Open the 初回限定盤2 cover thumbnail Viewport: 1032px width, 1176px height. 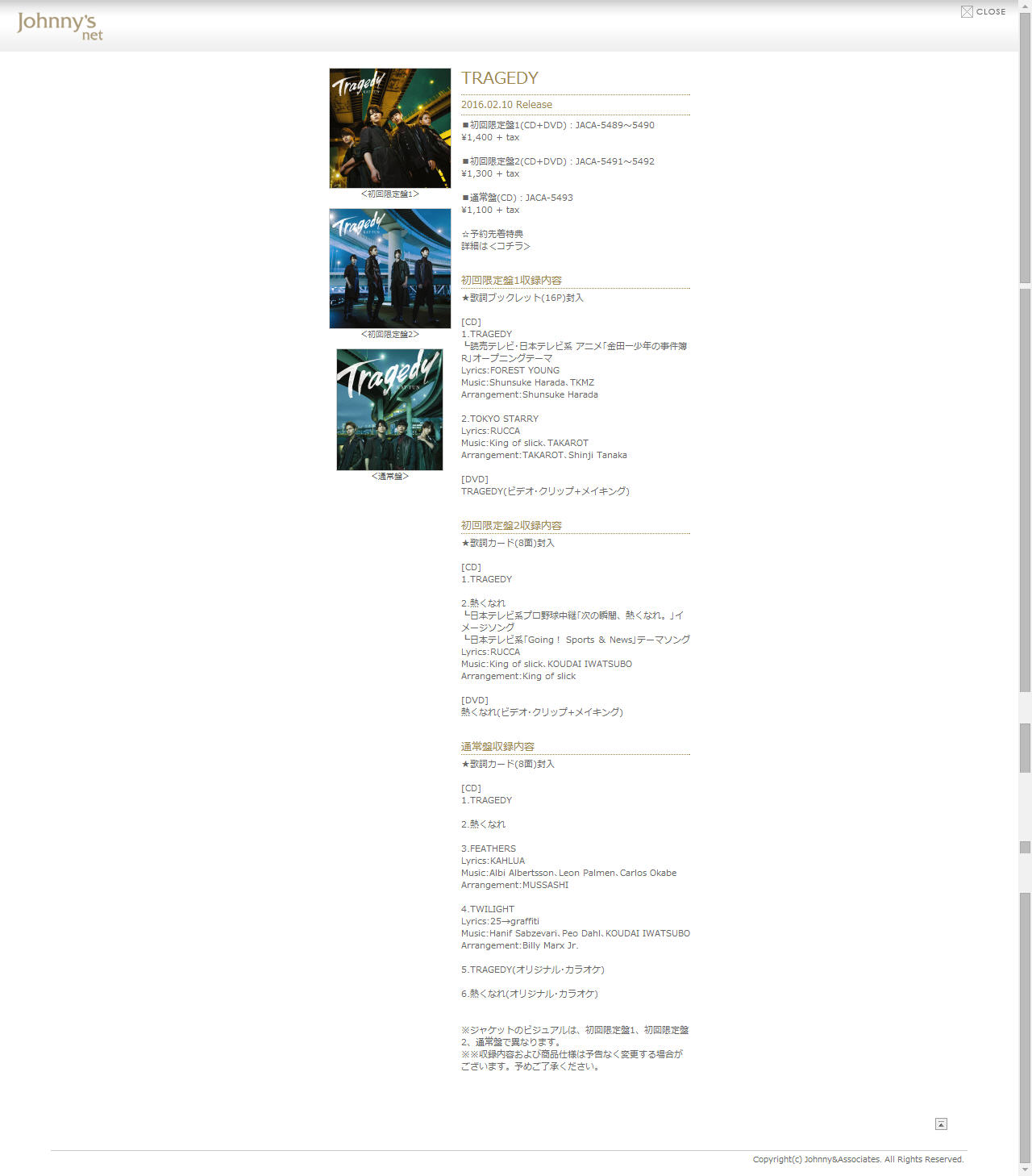tap(390, 269)
